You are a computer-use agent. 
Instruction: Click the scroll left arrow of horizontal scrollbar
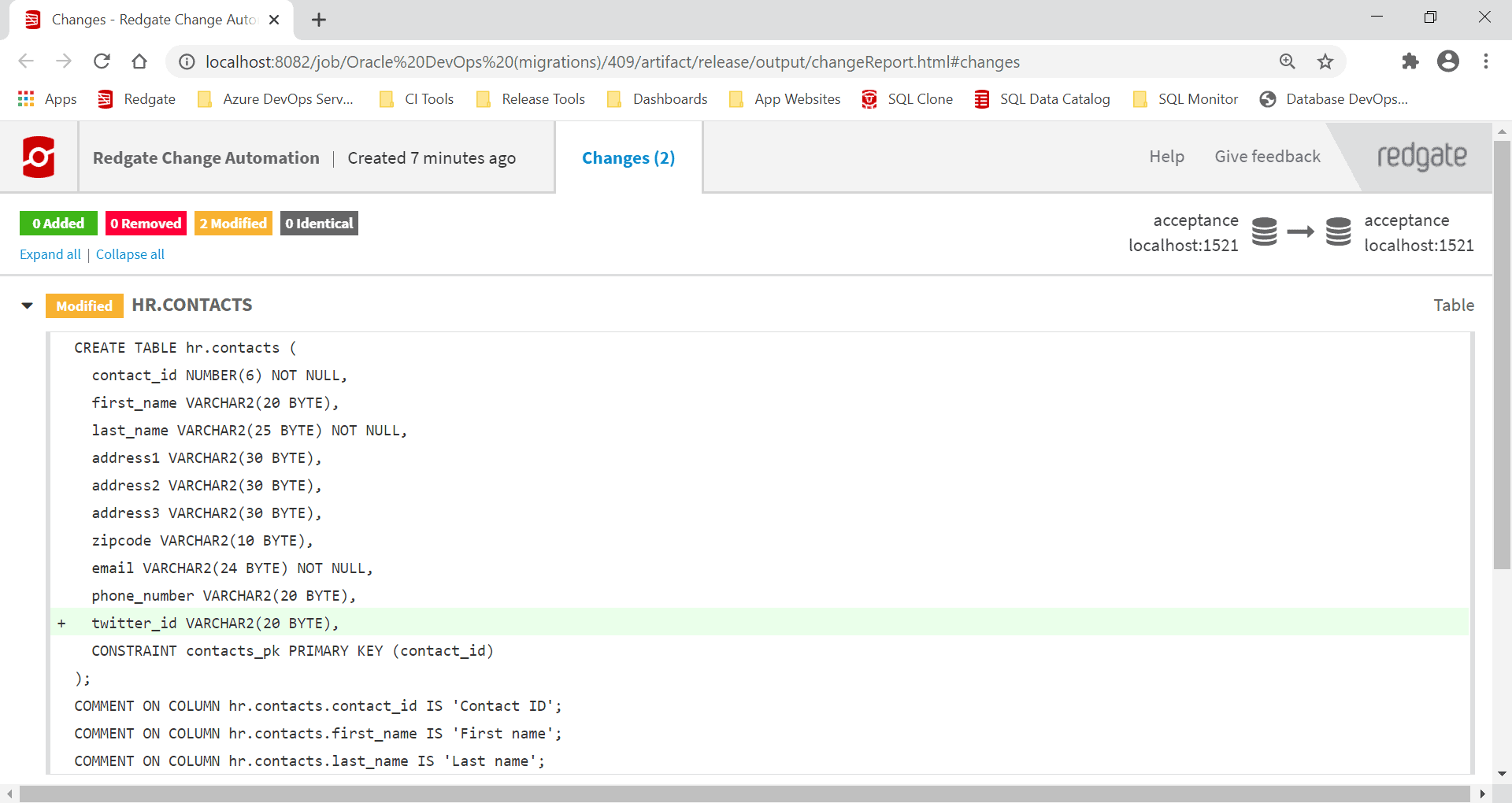pos(9,794)
